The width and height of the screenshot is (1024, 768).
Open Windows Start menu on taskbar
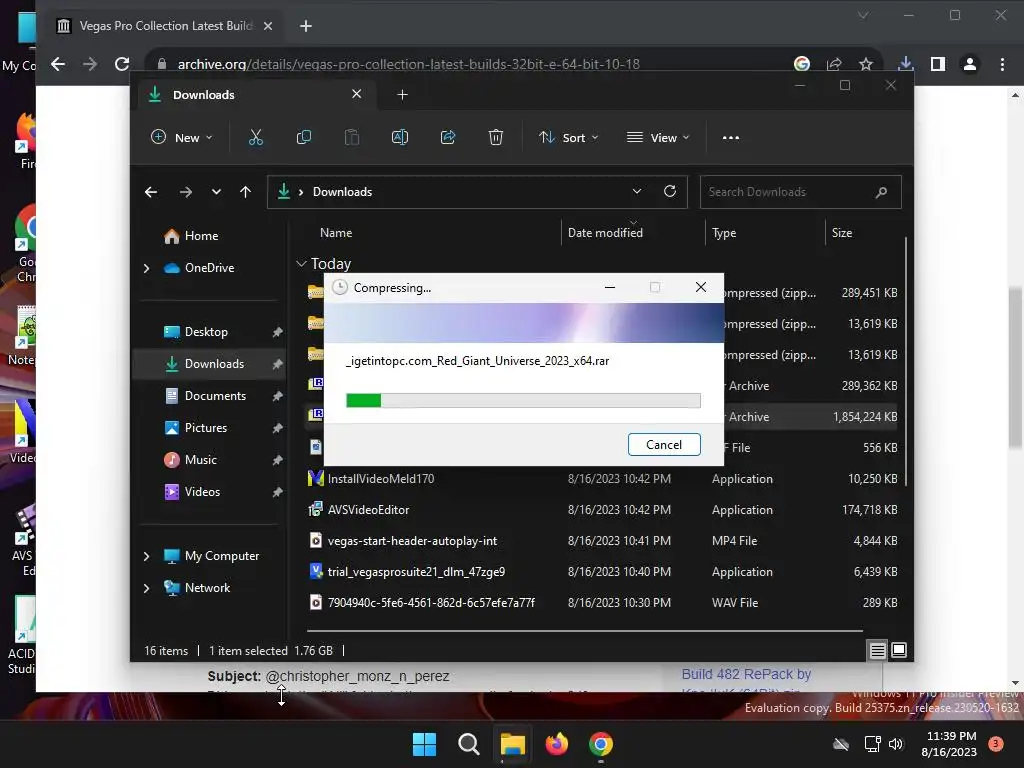click(x=424, y=744)
